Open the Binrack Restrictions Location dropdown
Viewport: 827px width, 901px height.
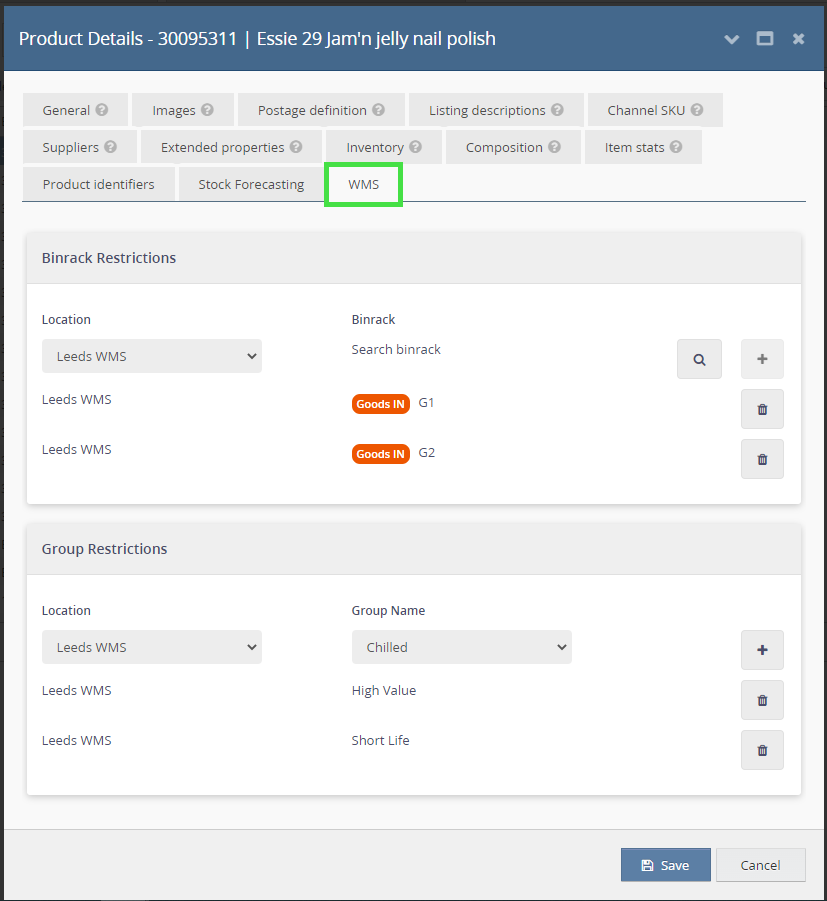tap(152, 356)
